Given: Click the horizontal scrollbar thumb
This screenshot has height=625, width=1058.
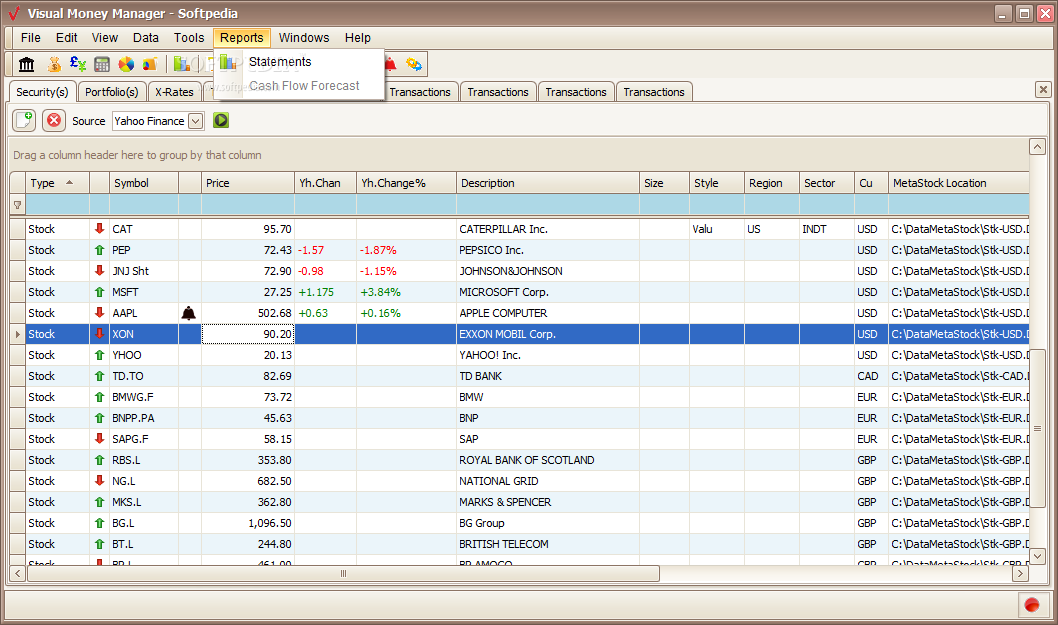Looking at the screenshot, I should pos(343,573).
